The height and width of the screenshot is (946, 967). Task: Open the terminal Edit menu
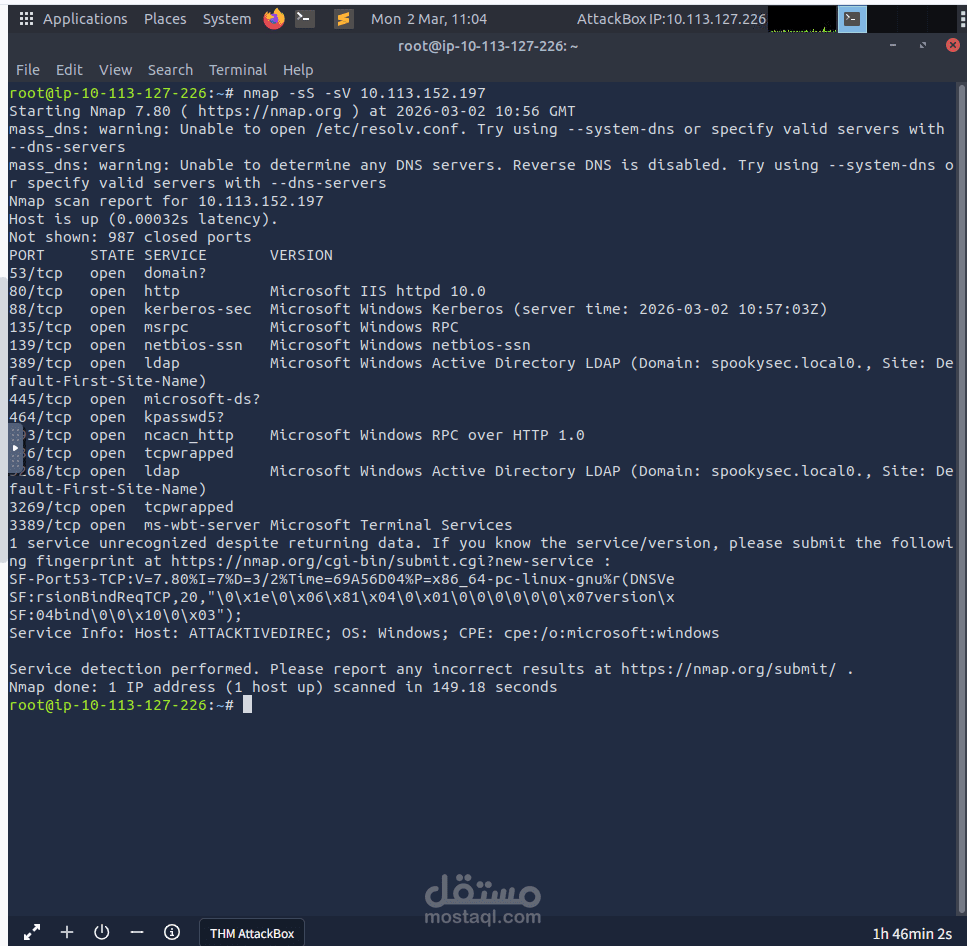click(x=69, y=70)
